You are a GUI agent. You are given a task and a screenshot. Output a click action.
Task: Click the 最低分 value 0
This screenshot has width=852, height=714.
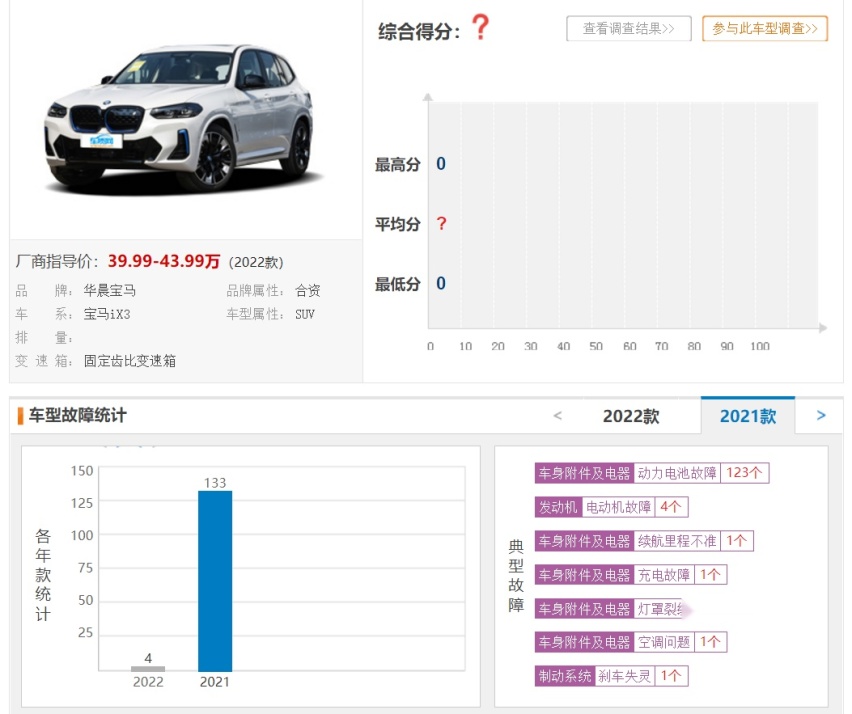[x=441, y=283]
